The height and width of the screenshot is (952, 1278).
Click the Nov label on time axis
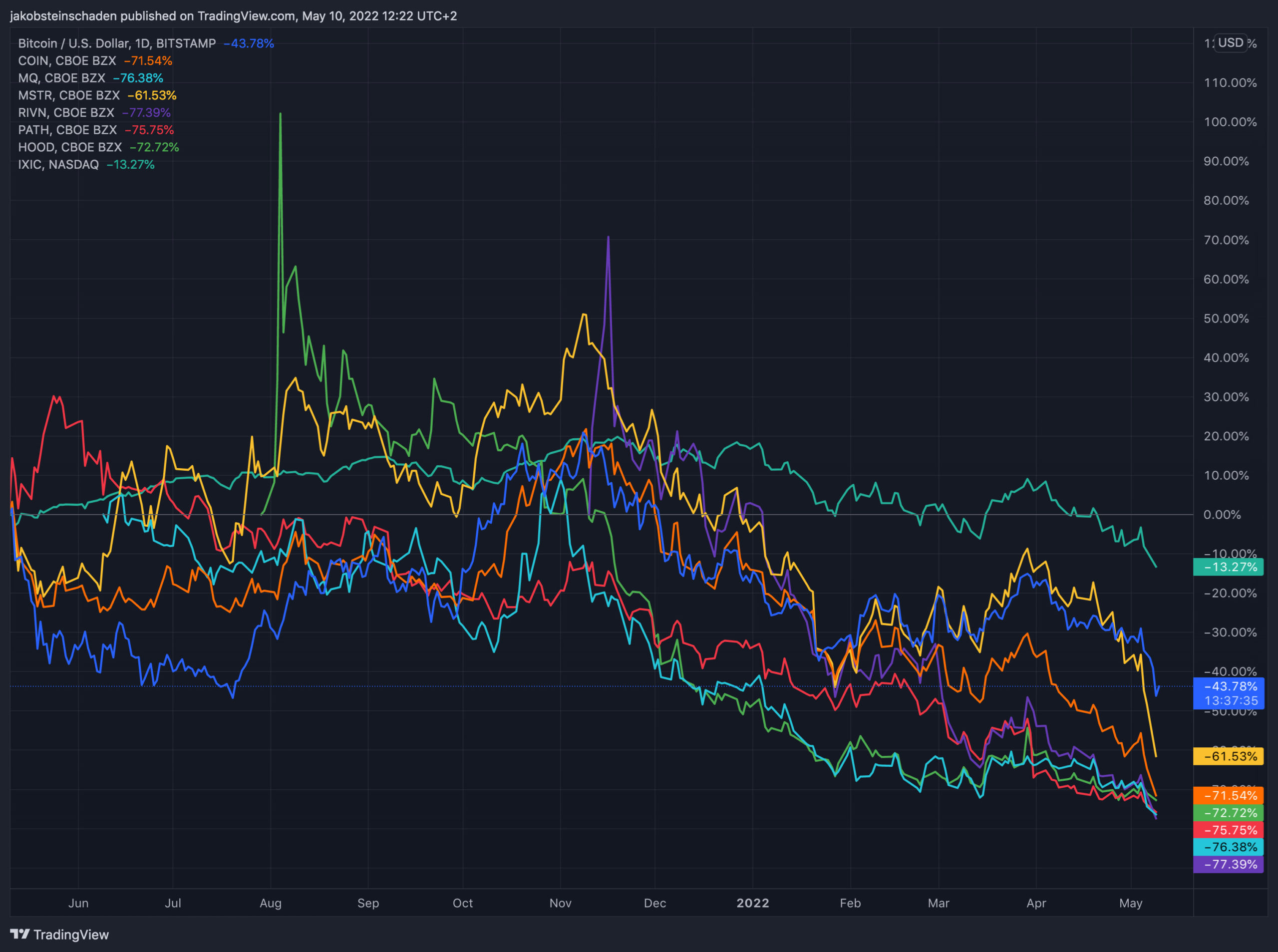[x=560, y=903]
